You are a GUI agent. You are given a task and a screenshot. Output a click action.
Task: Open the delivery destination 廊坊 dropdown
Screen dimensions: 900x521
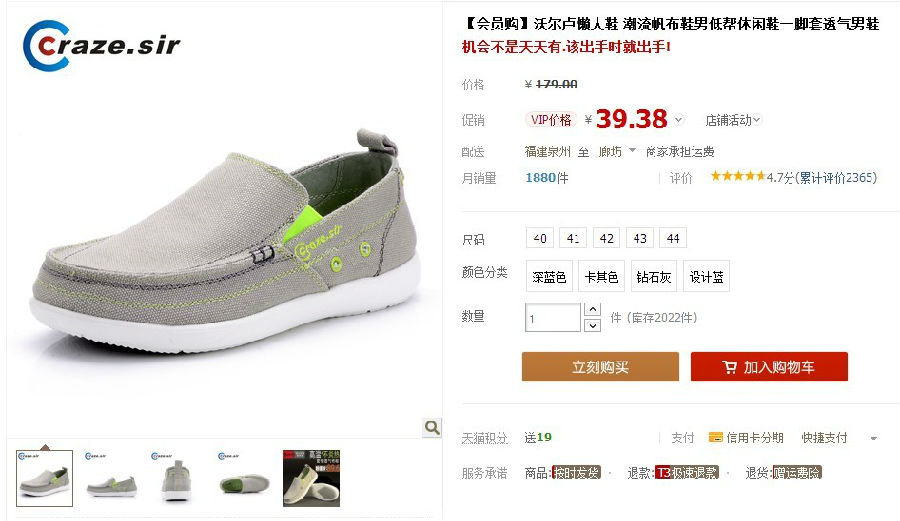(616, 151)
